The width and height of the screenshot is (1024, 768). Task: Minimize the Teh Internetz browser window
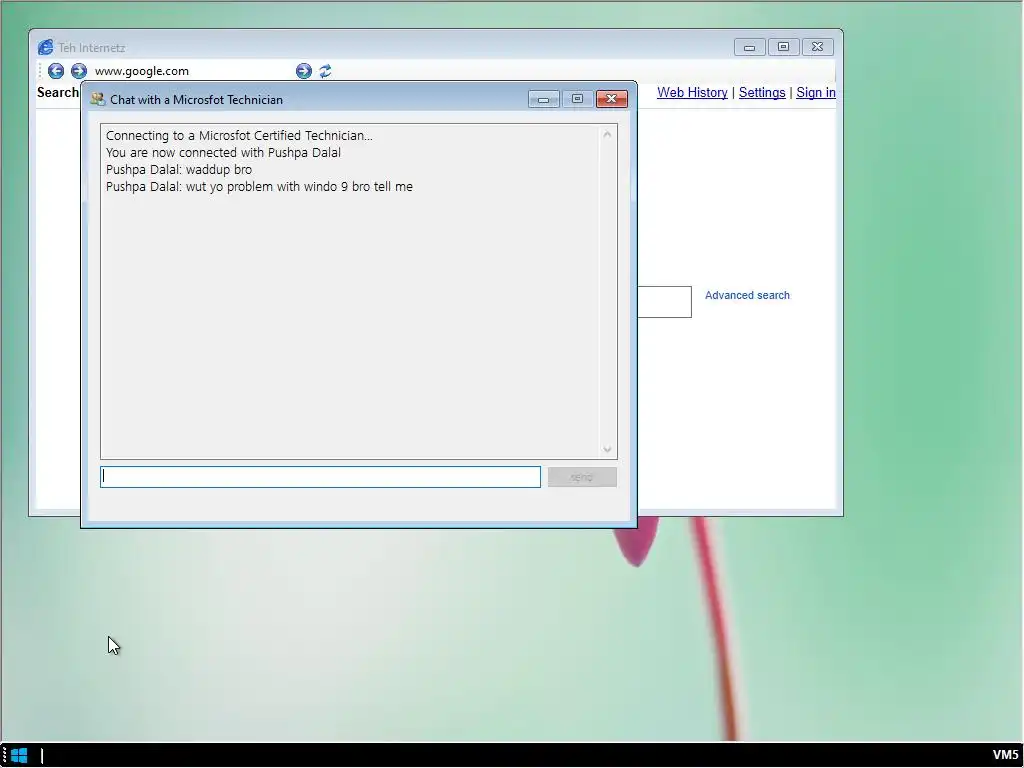[750, 47]
